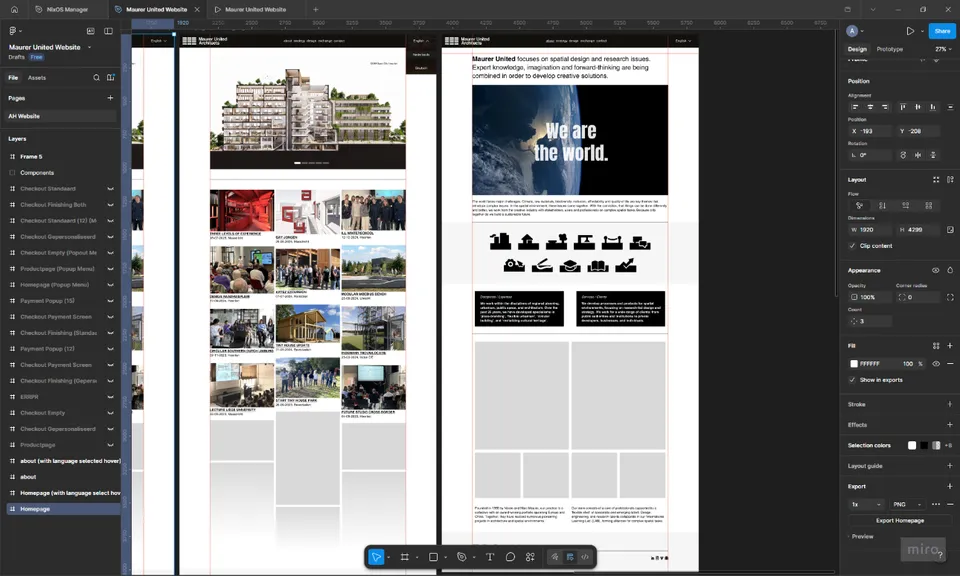Switch to Dev Mode code icon
This screenshot has width=960, height=576.
tap(585, 557)
